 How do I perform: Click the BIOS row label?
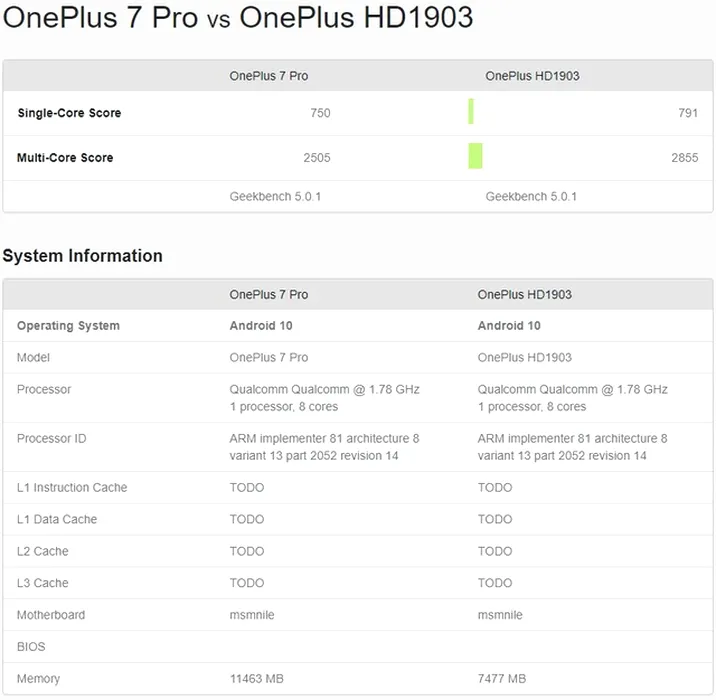point(31,647)
